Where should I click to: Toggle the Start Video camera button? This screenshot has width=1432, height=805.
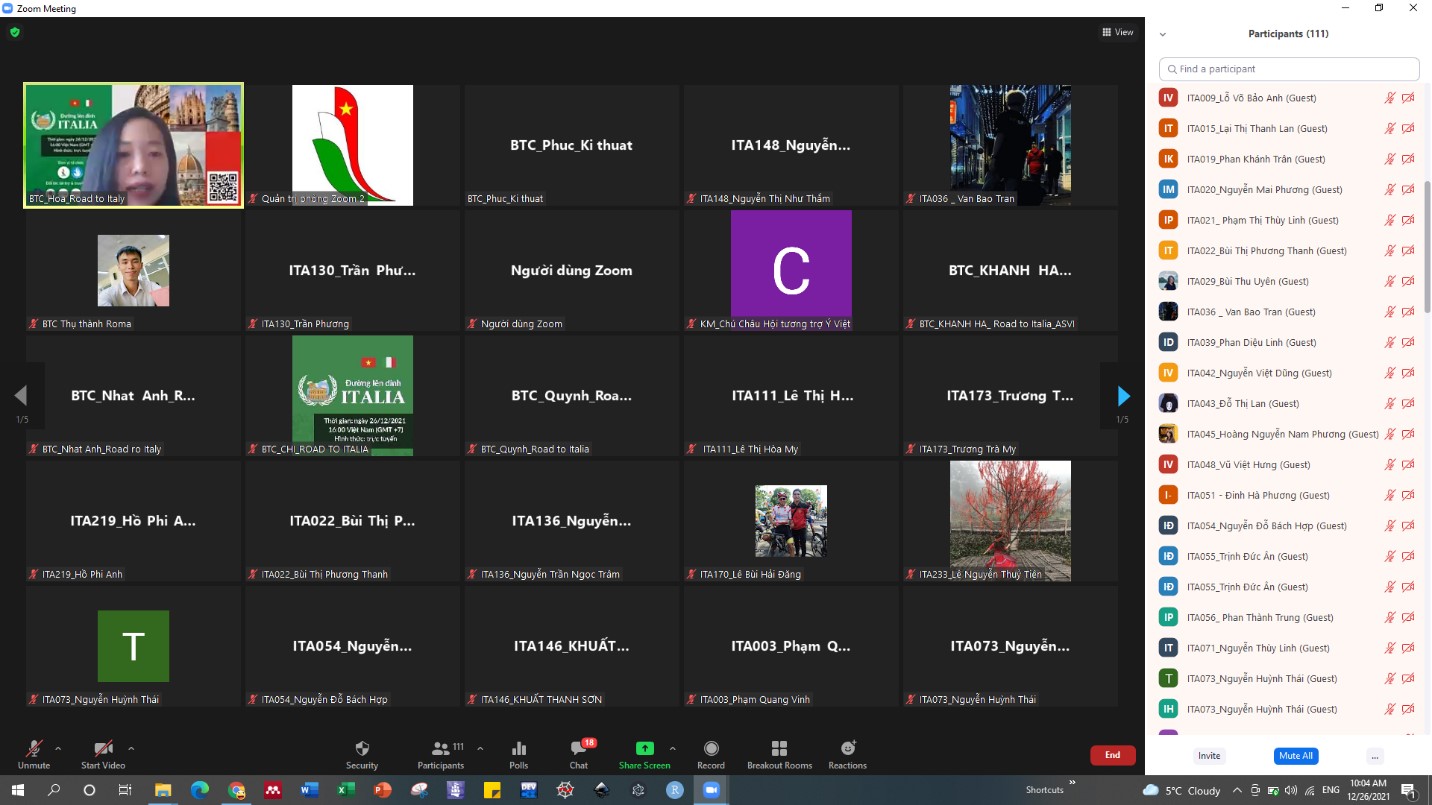[x=103, y=749]
